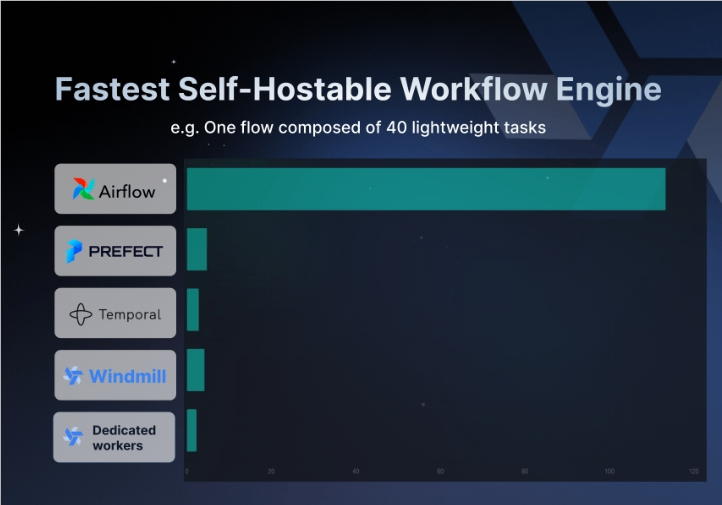722x505 pixels.
Task: Click the 40 lightweight tasks subtitle
Action: 466,128
